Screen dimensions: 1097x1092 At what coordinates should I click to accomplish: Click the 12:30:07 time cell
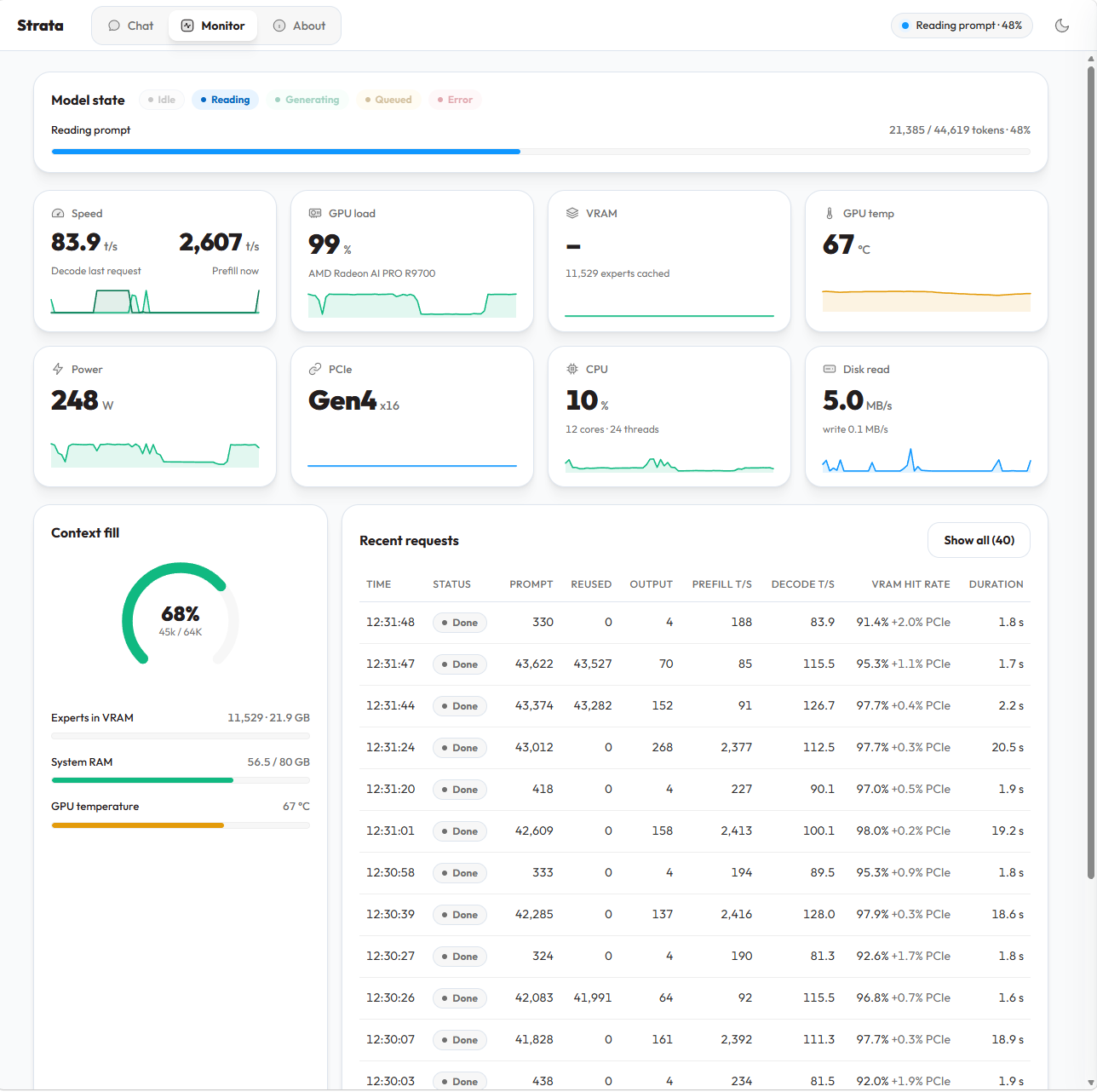(x=390, y=1039)
